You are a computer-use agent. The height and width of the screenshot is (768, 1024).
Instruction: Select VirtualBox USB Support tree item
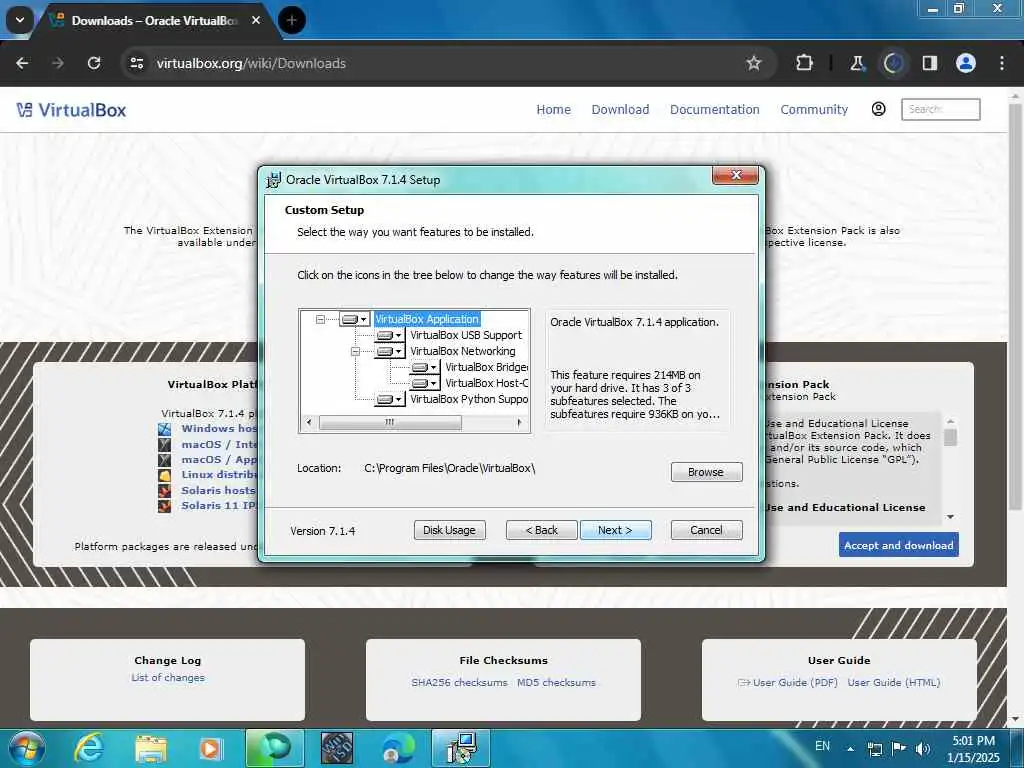466,335
